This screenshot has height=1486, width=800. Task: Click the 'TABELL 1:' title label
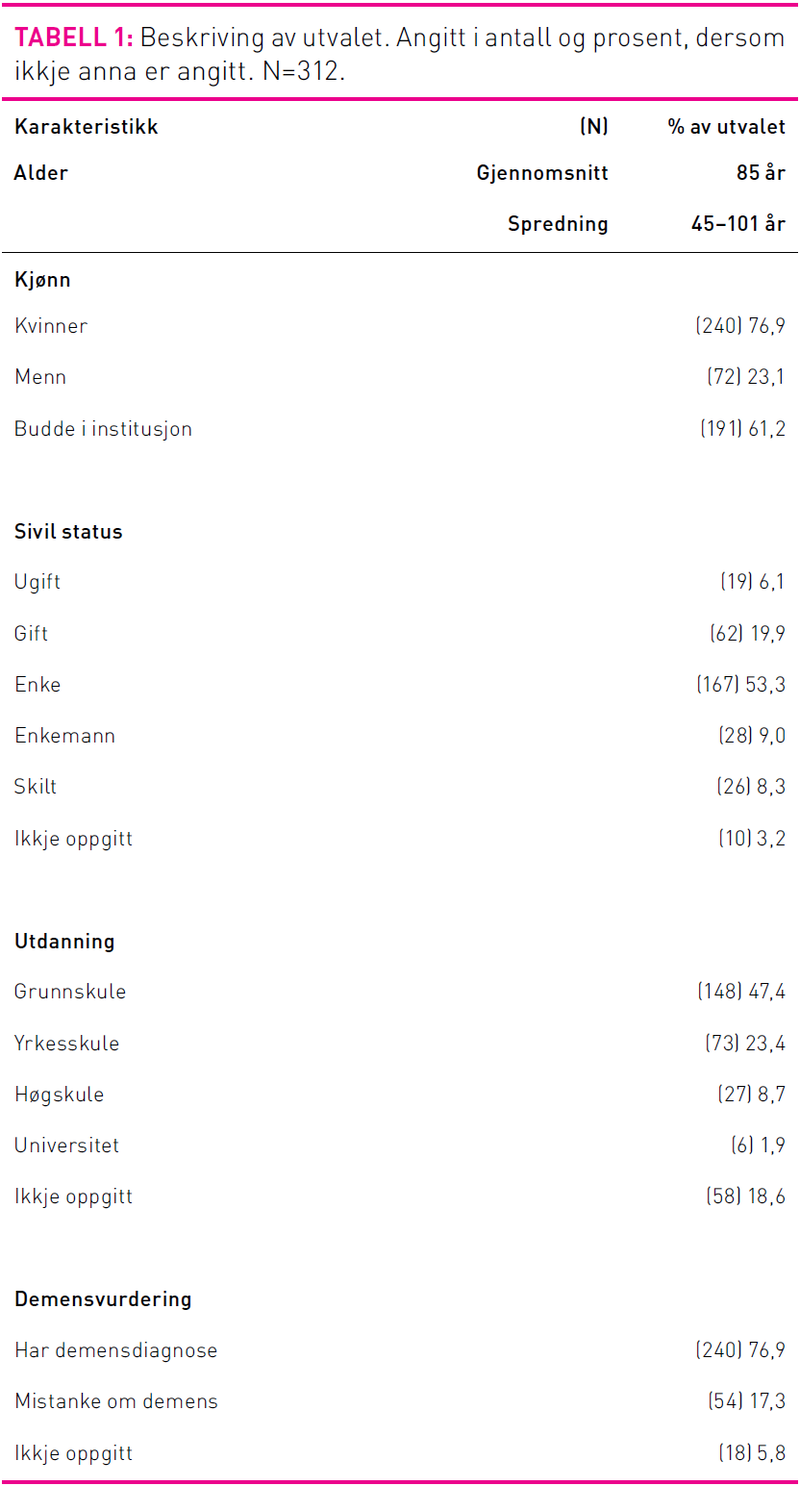tap(73, 39)
